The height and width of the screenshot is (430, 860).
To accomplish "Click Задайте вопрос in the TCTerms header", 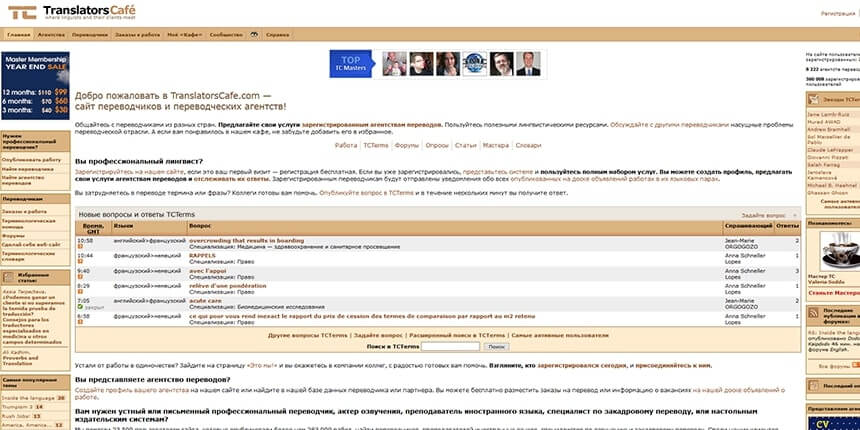I will click(763, 216).
